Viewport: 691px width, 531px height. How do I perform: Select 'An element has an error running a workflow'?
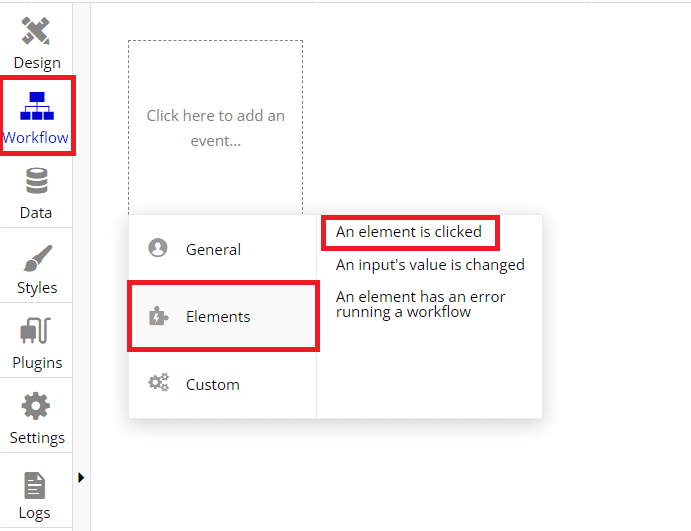click(420, 304)
